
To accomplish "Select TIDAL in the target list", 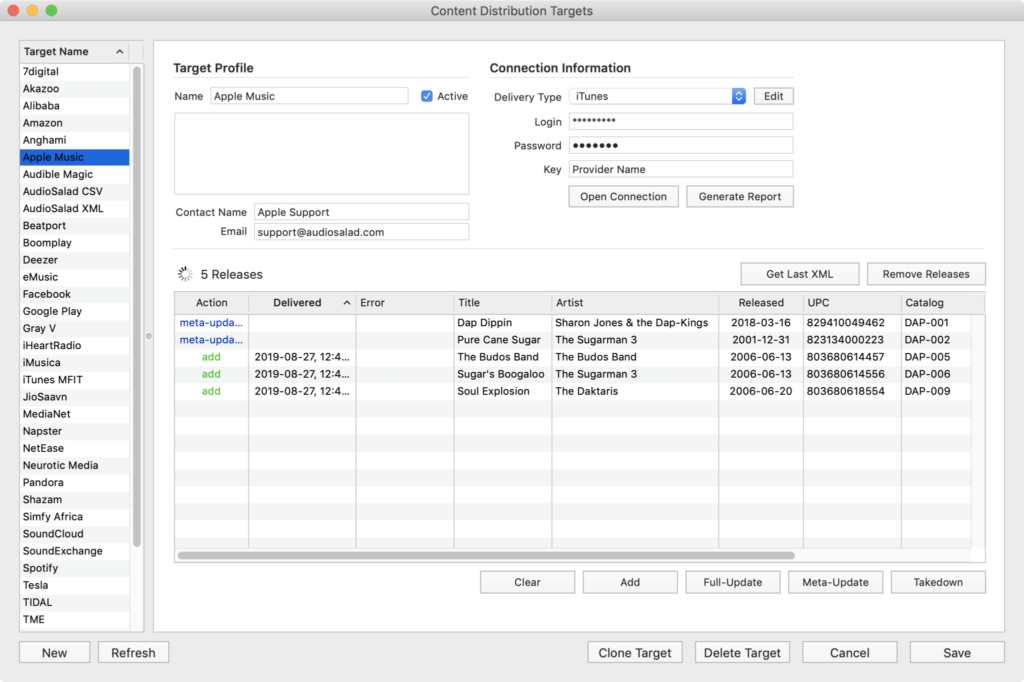I will [74, 602].
